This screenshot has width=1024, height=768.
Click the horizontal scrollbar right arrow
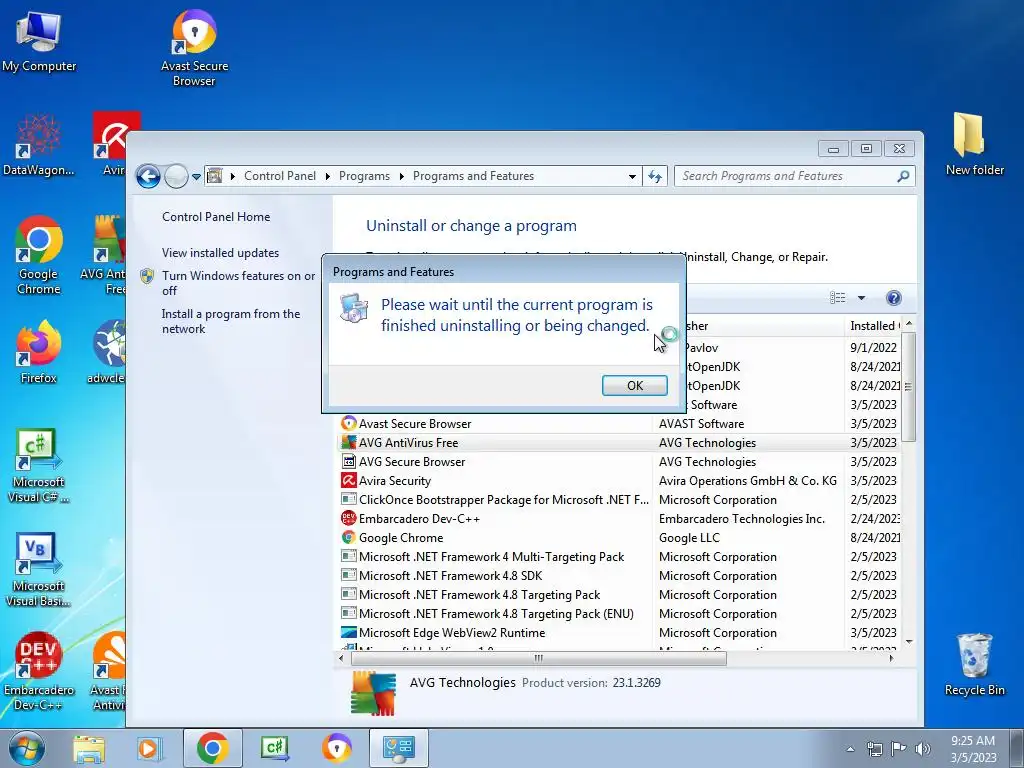tap(891, 658)
